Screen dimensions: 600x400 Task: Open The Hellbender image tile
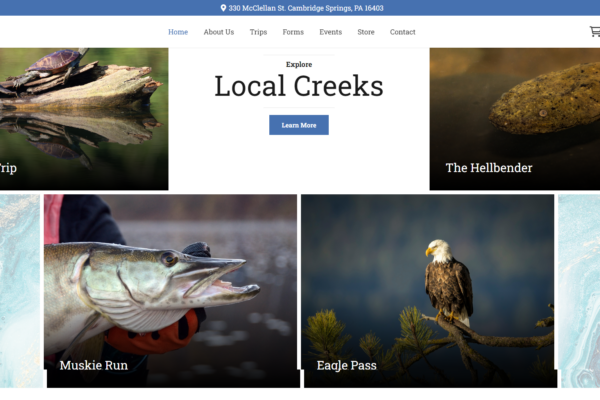pyautogui.click(x=515, y=119)
